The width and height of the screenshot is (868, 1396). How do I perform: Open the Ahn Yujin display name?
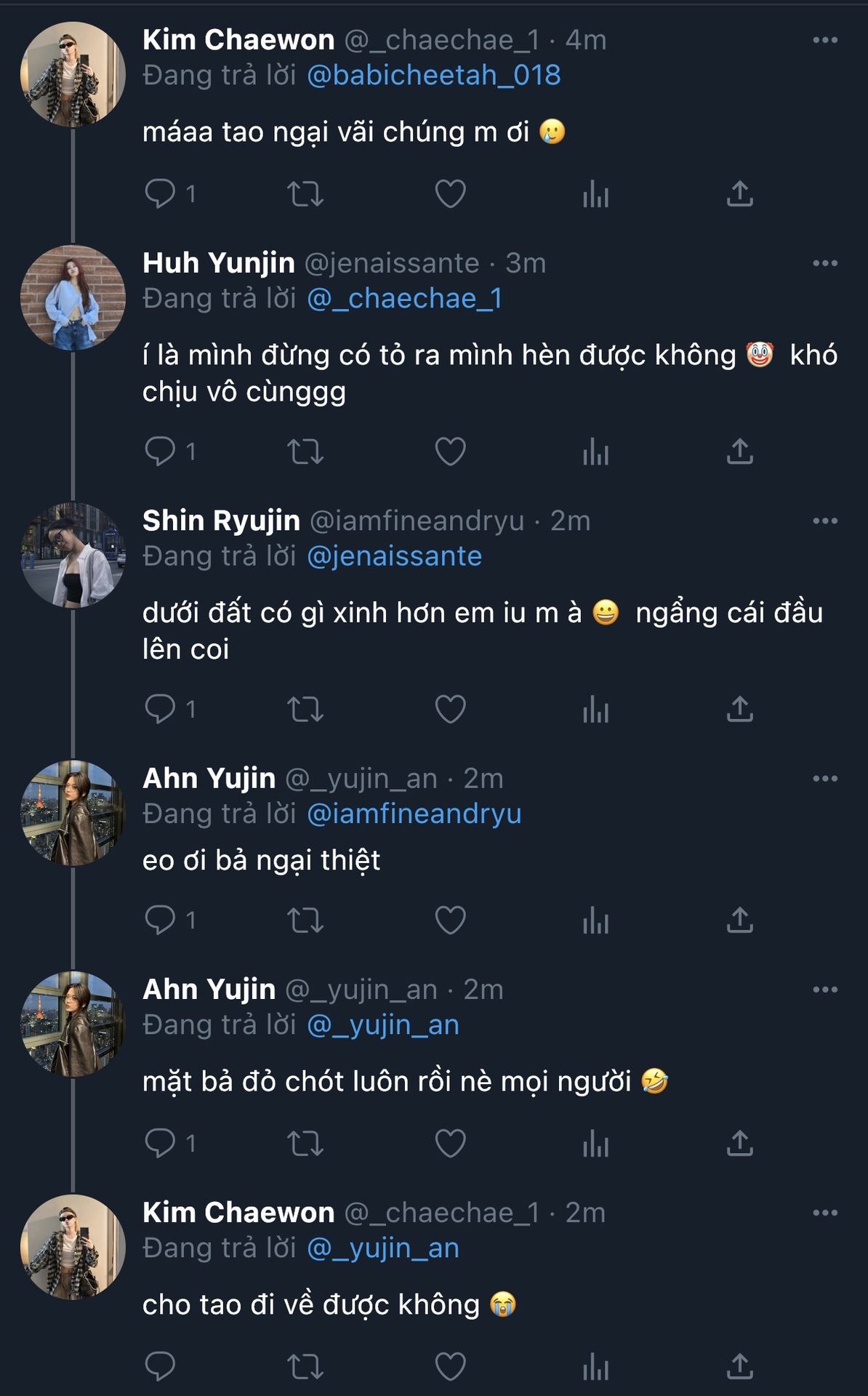[209, 779]
